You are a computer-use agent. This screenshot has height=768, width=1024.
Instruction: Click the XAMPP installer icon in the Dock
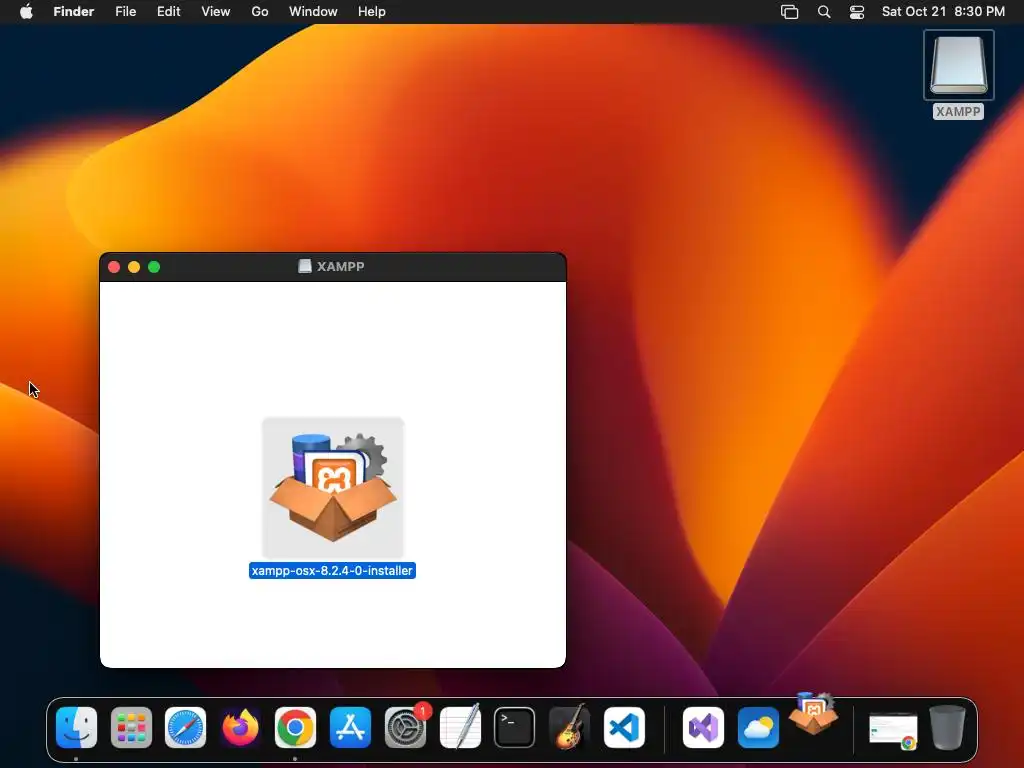pos(813,714)
